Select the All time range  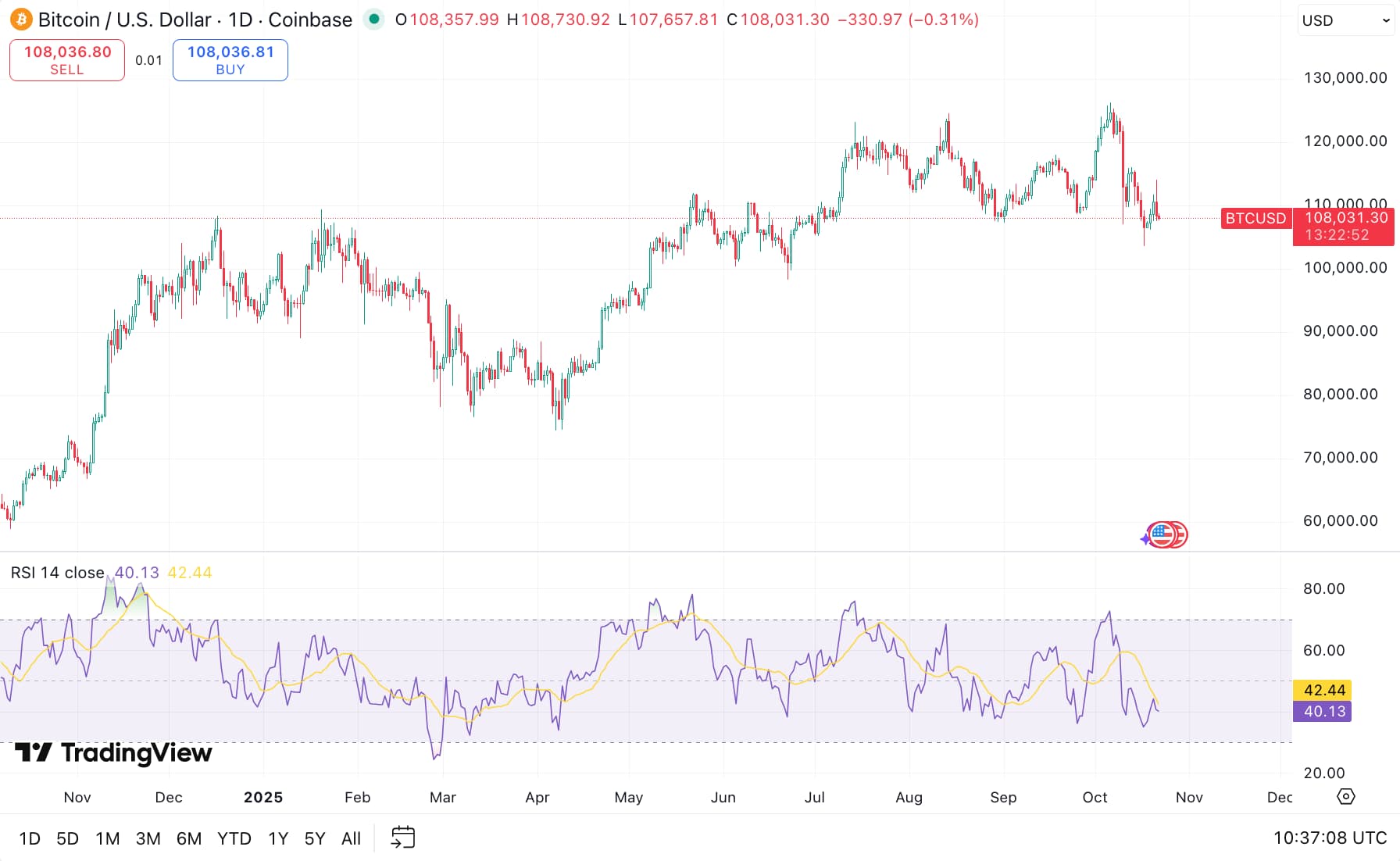coord(352,838)
